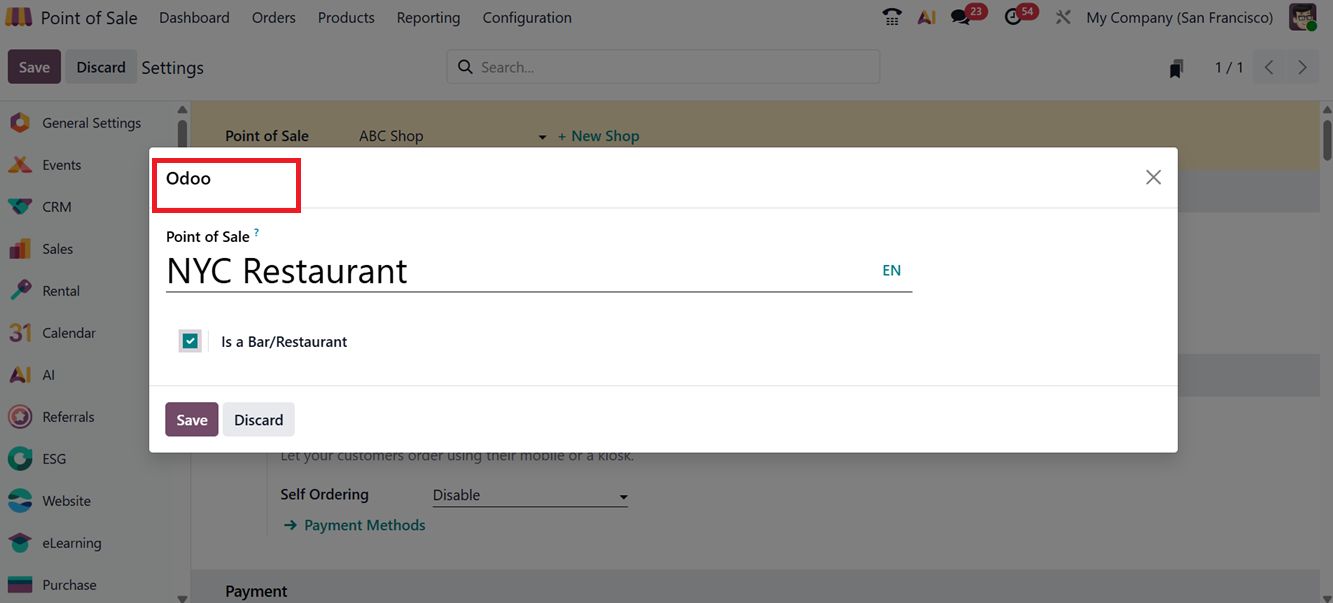Toggle the bookmark flag near page counter
1333x603 pixels.
coord(1176,66)
